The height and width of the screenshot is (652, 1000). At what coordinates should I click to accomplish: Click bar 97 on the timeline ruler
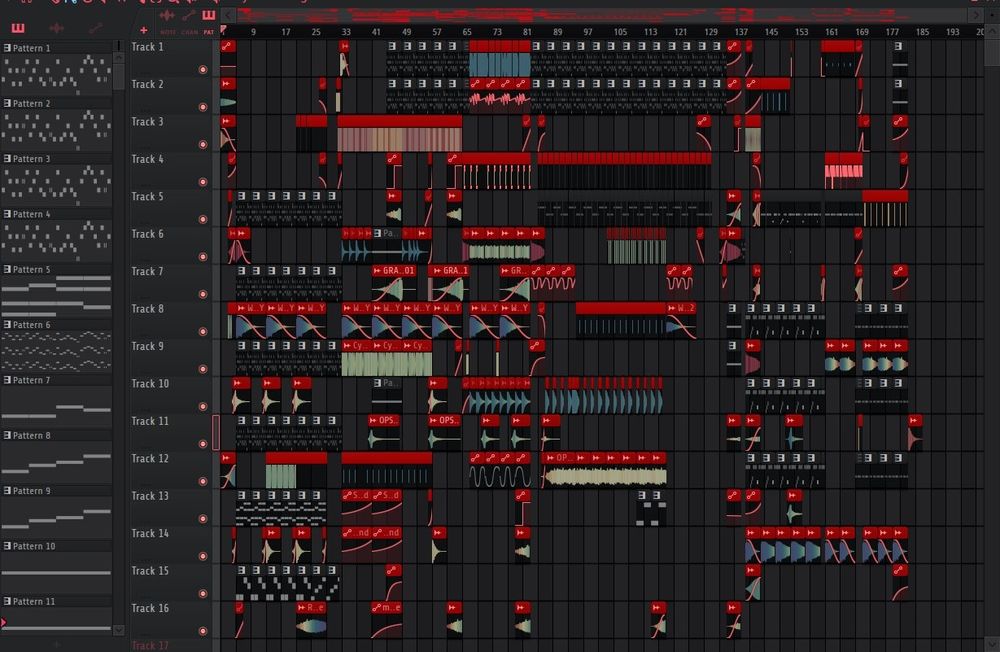pyautogui.click(x=587, y=31)
